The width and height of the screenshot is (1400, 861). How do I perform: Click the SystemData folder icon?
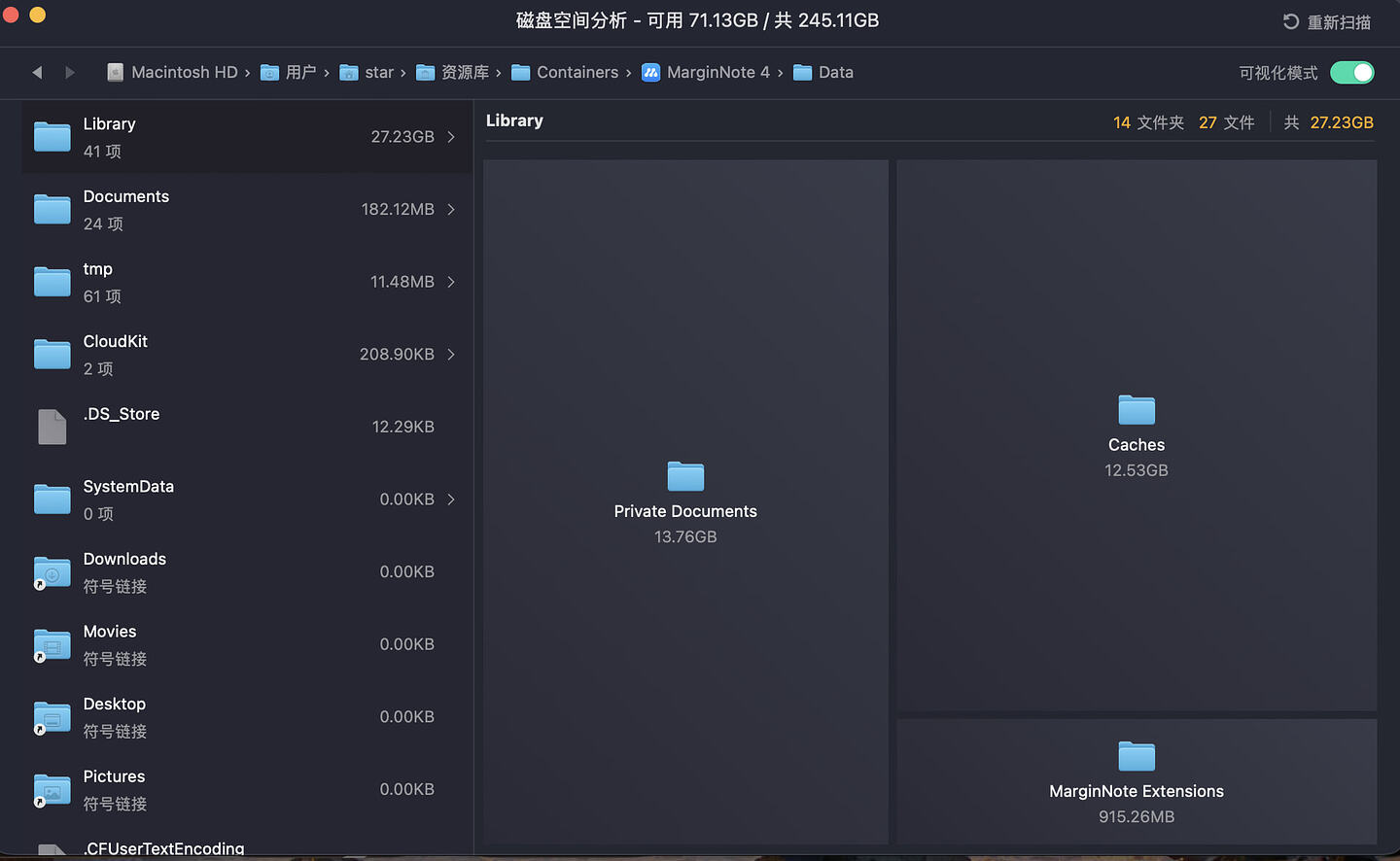point(52,499)
